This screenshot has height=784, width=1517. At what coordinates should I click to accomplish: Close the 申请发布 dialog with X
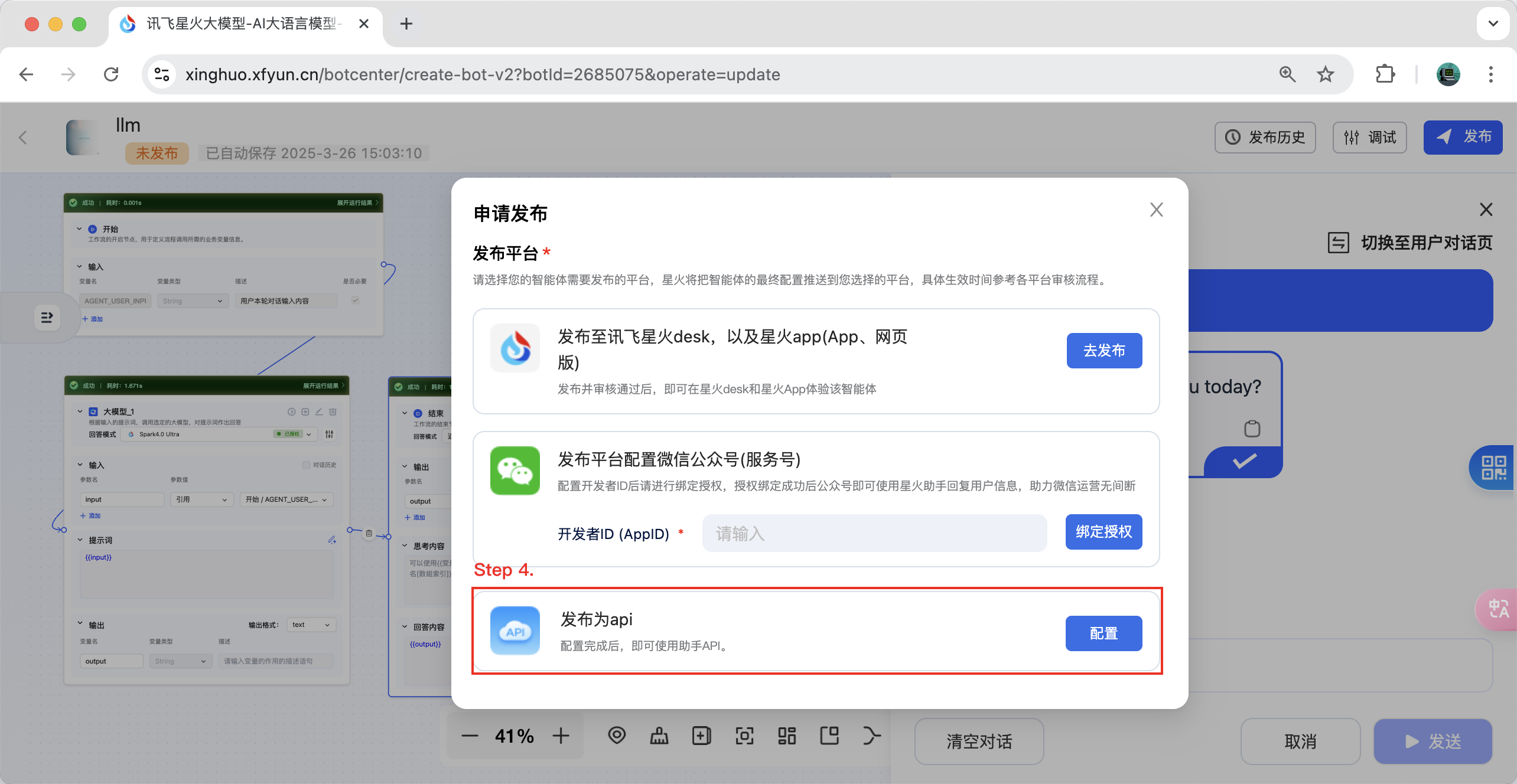point(1156,210)
